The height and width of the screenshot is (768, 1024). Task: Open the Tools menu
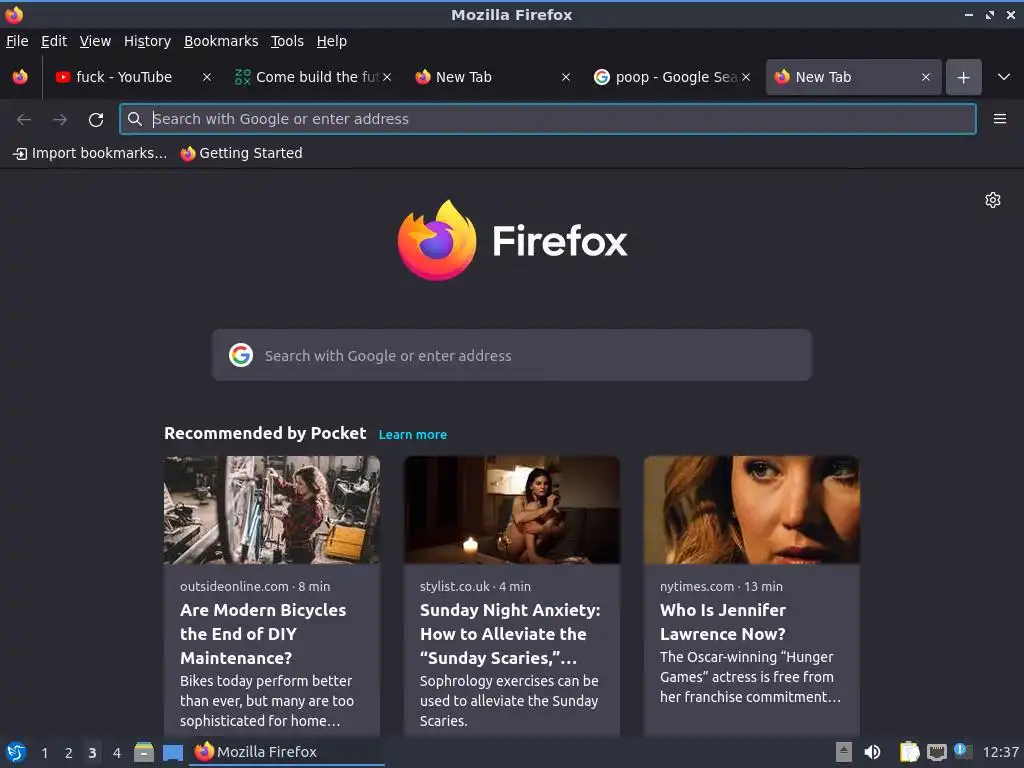click(287, 41)
